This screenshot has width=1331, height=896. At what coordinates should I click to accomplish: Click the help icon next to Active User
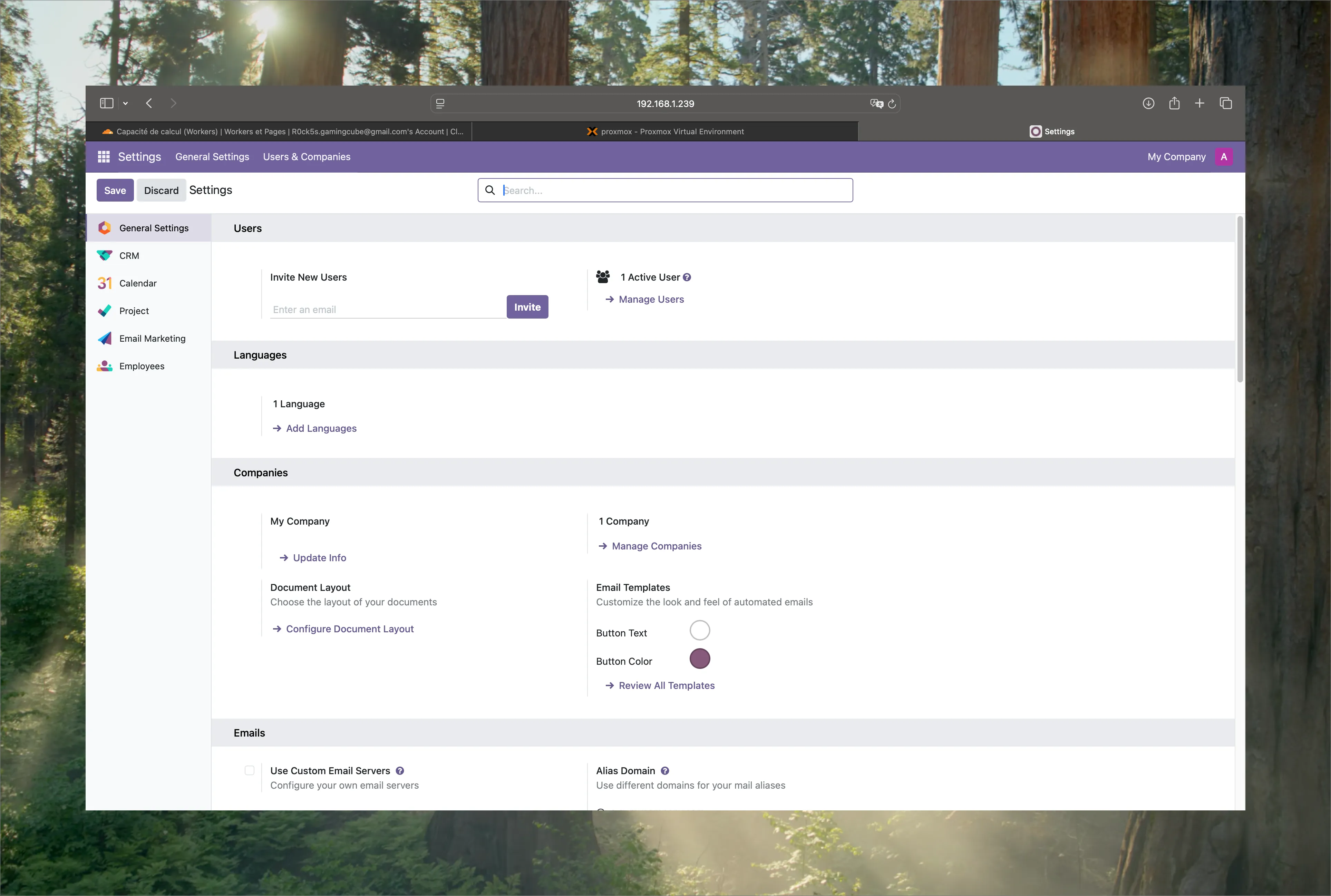(x=688, y=276)
